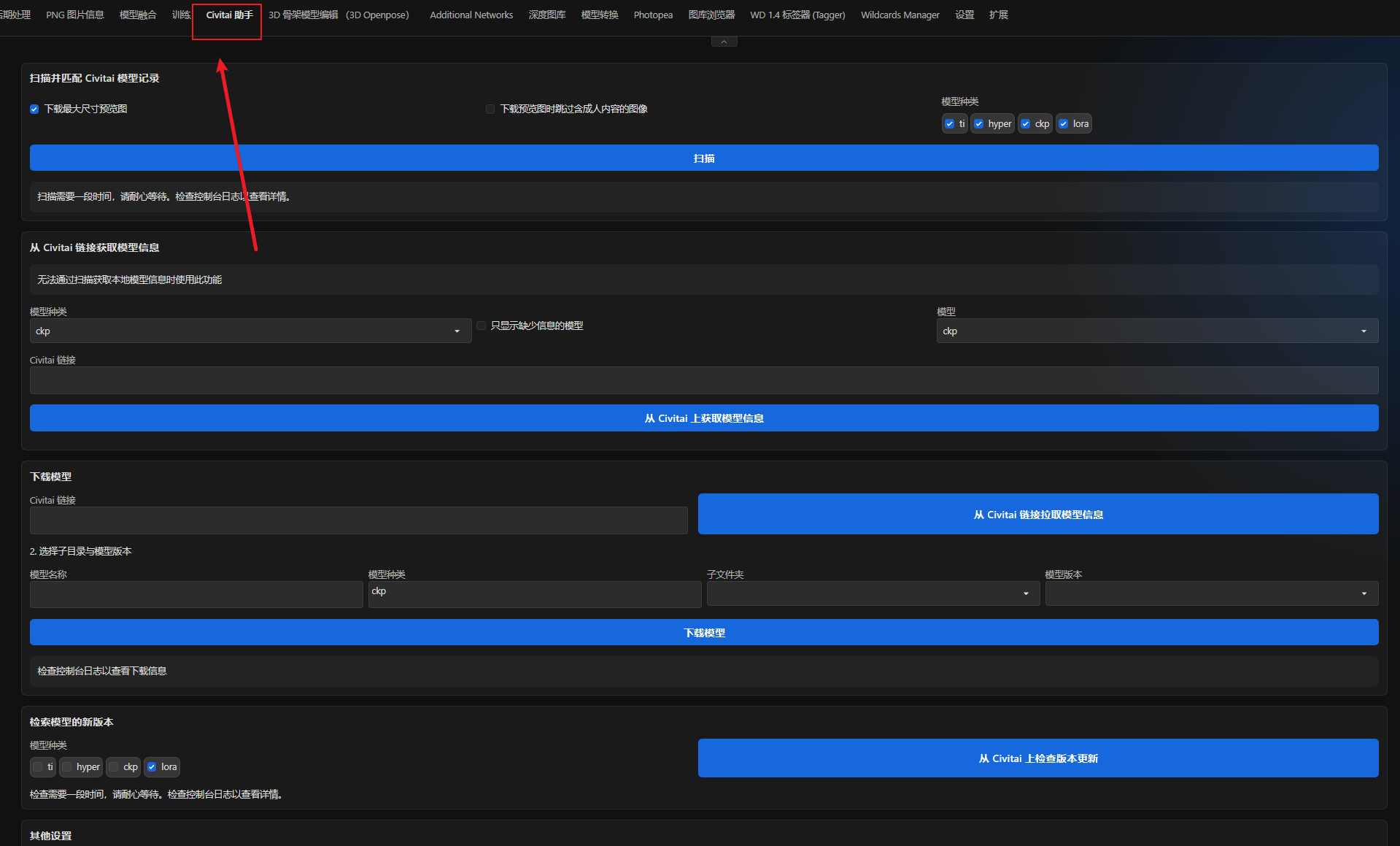The height and width of the screenshot is (846, 1400).
Task: Switch to the Photopea tab
Action: (653, 15)
